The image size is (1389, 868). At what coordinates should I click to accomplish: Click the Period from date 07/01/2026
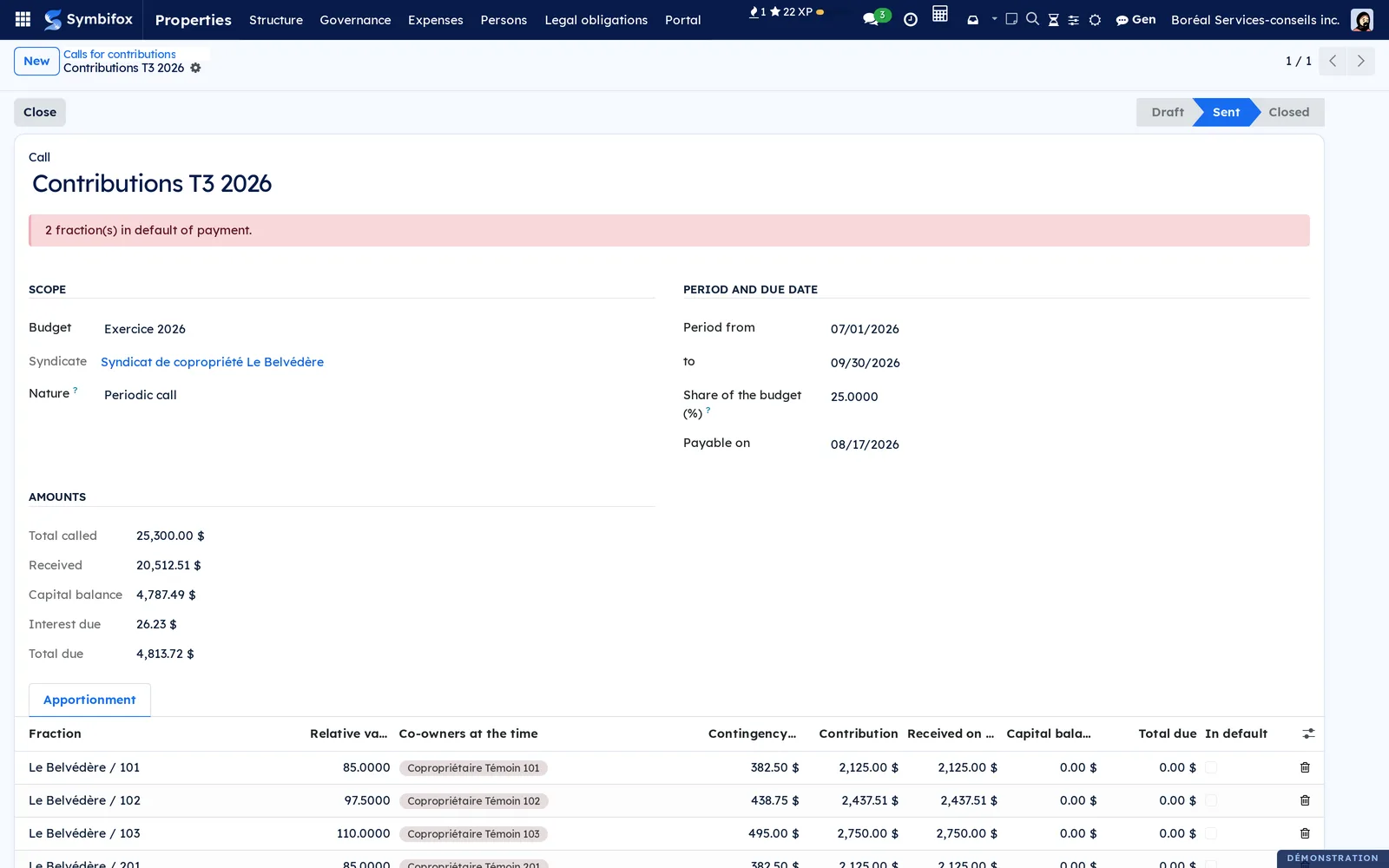865,329
